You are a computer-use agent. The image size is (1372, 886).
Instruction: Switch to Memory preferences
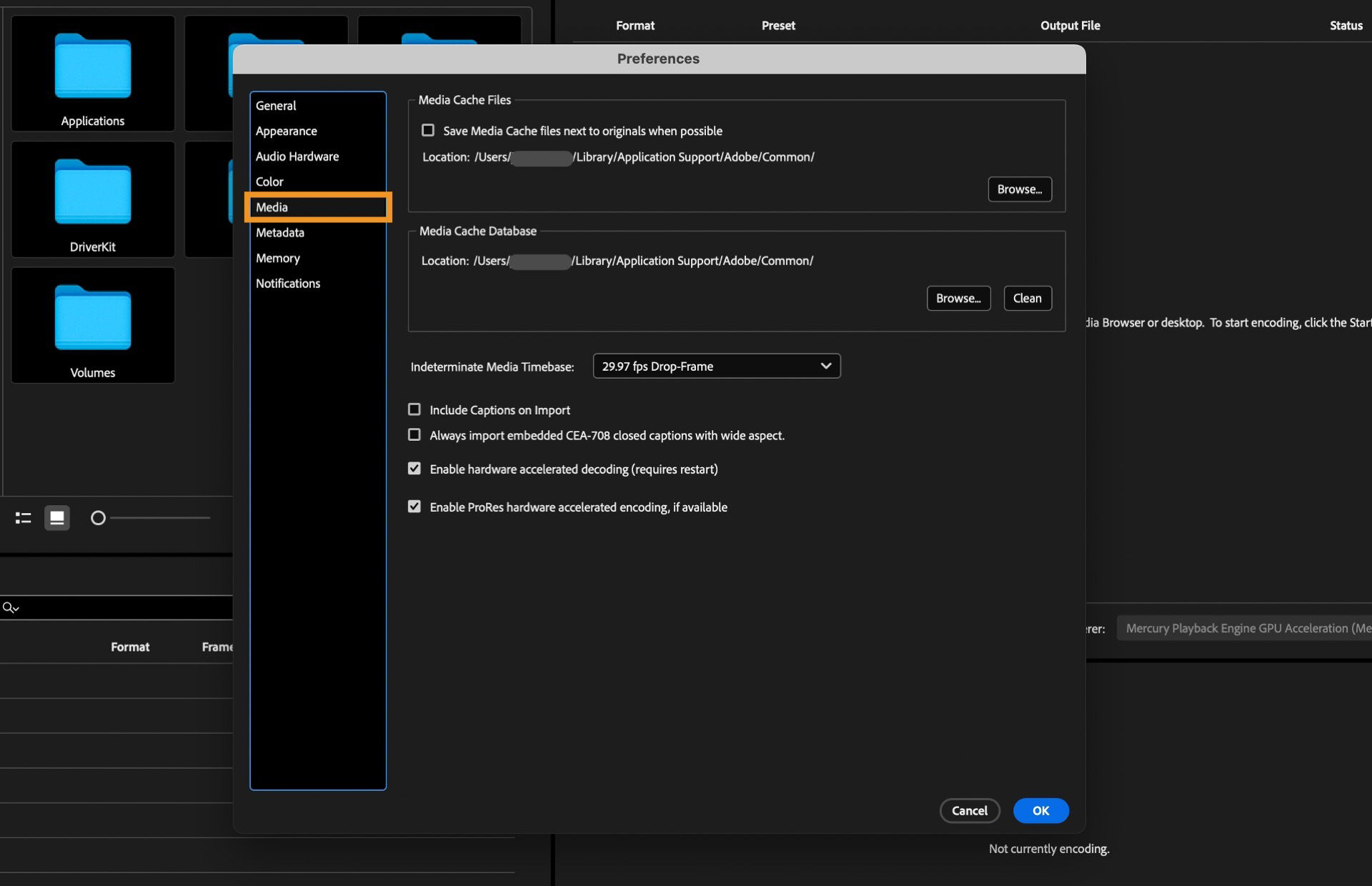coord(278,258)
